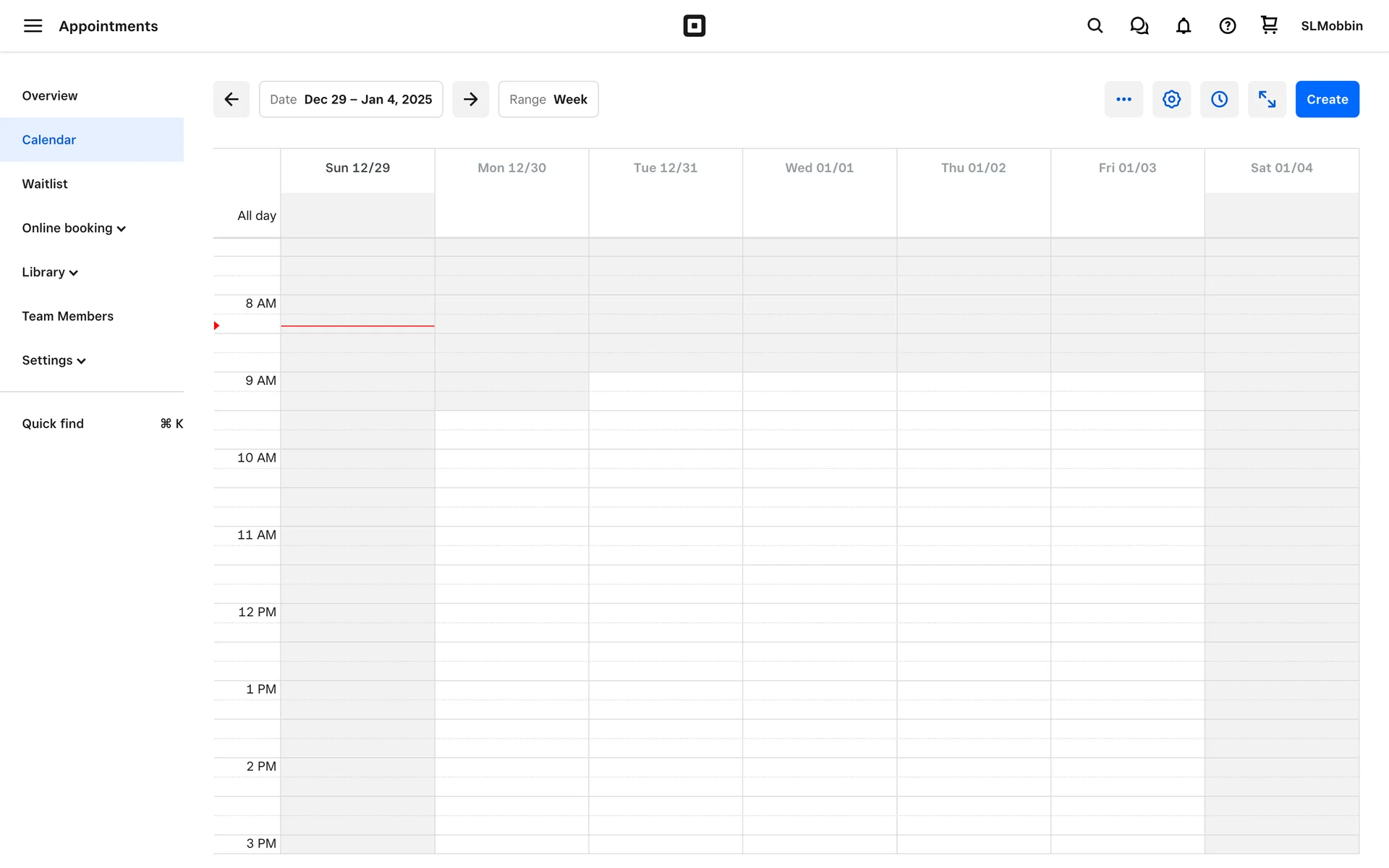Viewport: 1389px width, 868px height.
Task: Select Tuesday 12/31 10 AM slot
Action: click(665, 459)
